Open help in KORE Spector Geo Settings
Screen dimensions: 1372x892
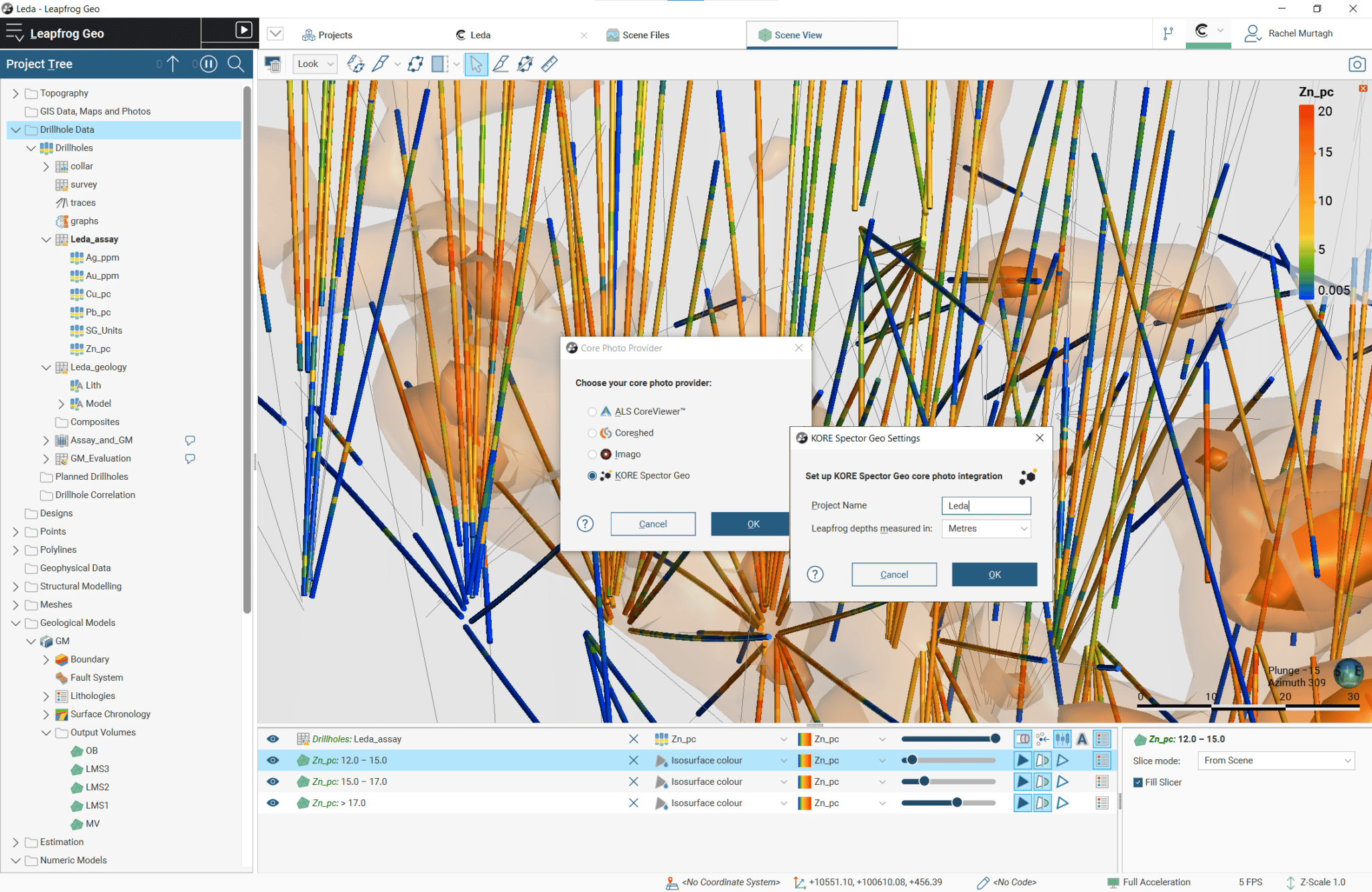[815, 574]
